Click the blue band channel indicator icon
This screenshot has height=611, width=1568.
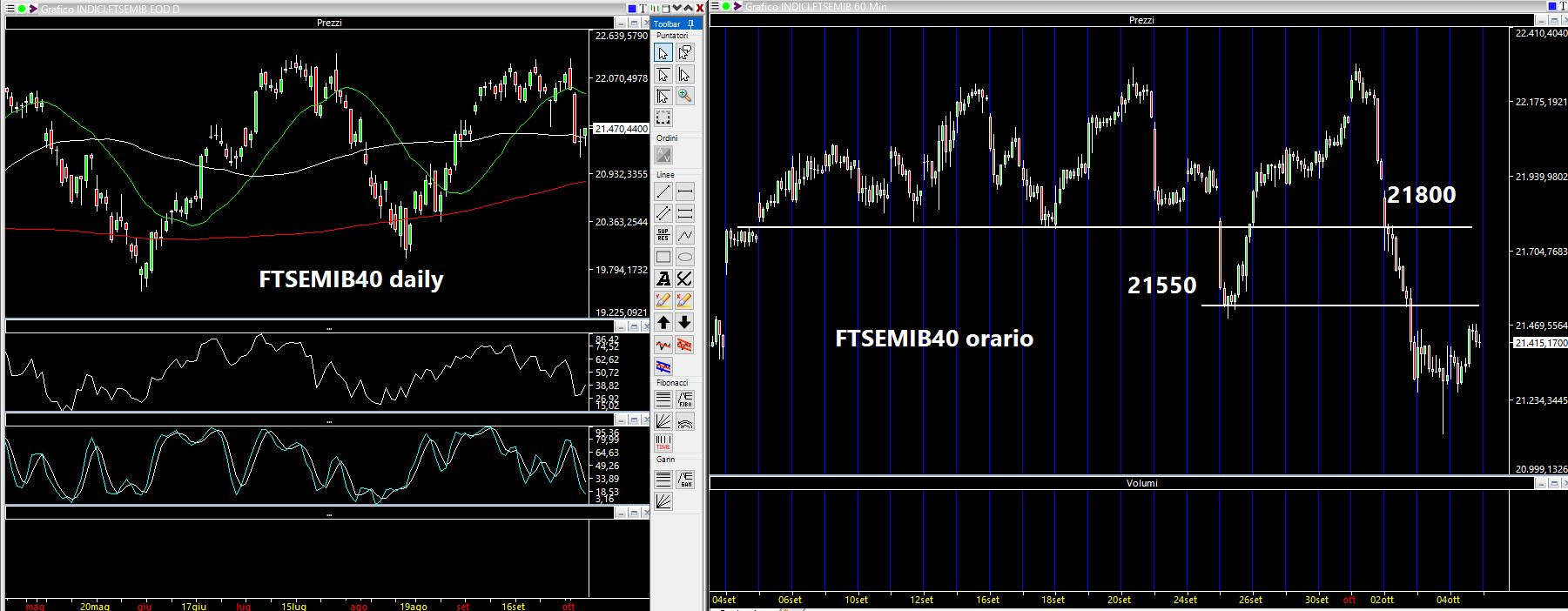click(x=663, y=366)
